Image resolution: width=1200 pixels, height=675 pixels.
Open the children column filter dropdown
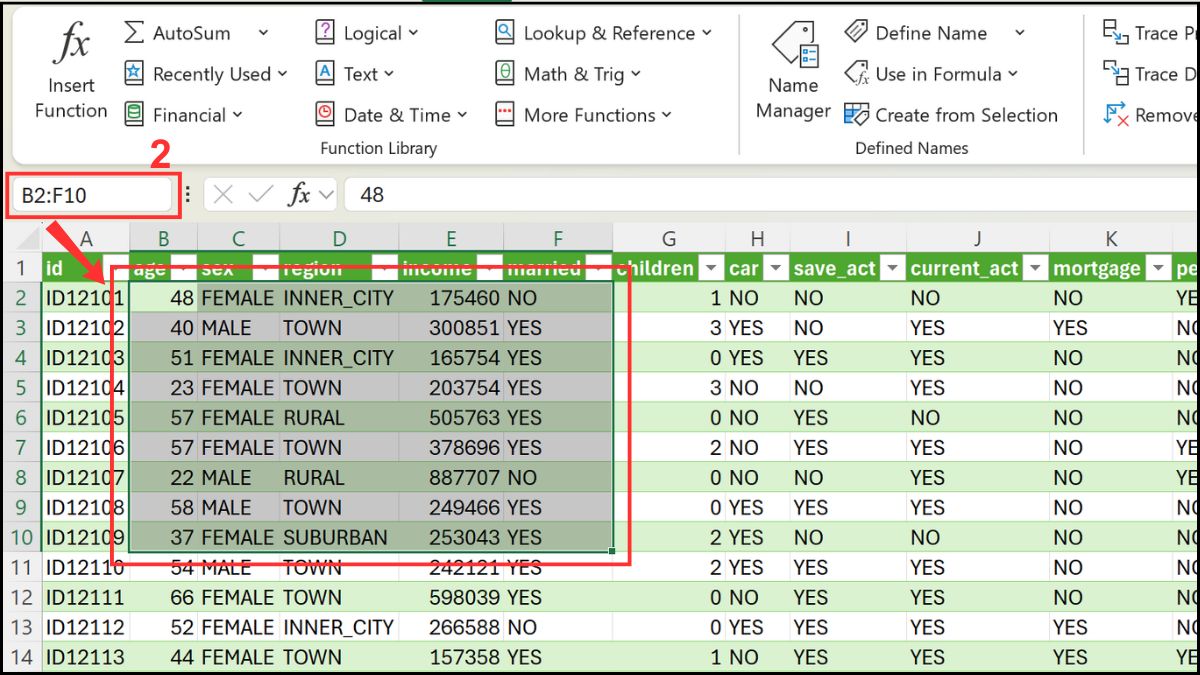(710, 268)
